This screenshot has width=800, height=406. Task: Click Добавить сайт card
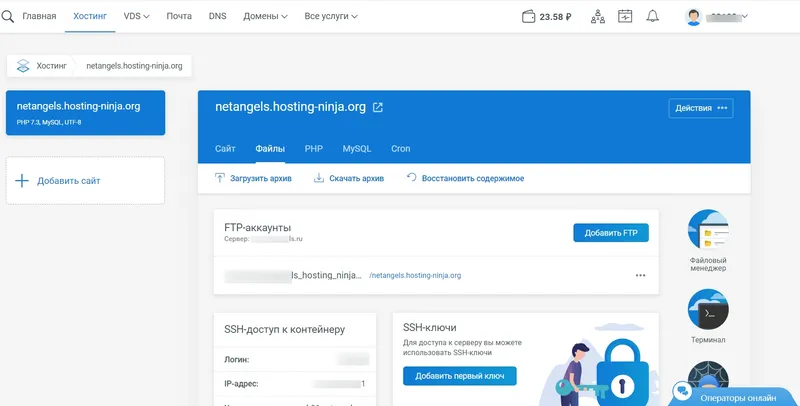(85, 181)
